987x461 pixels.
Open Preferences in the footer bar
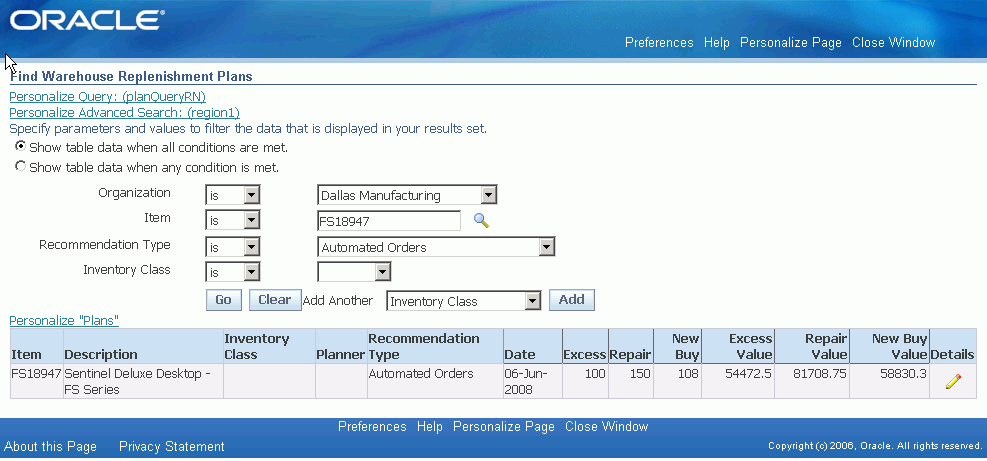pos(372,426)
